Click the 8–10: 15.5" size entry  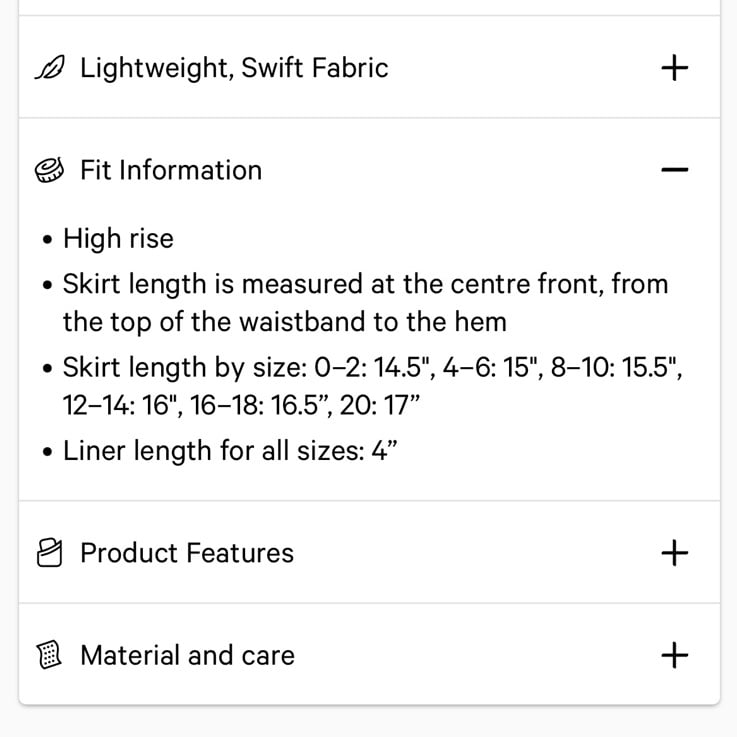pos(616,367)
